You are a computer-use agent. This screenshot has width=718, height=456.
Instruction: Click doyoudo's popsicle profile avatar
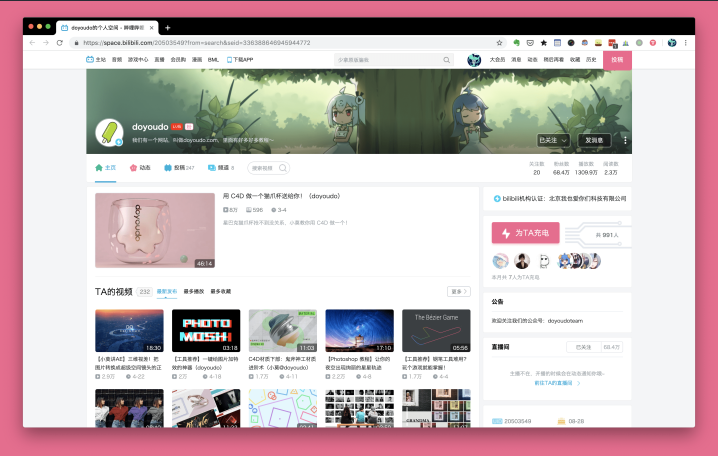109,133
